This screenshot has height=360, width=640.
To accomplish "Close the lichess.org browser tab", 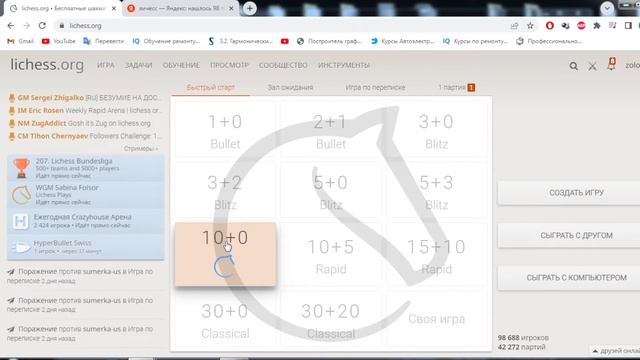I will click(x=114, y=8).
